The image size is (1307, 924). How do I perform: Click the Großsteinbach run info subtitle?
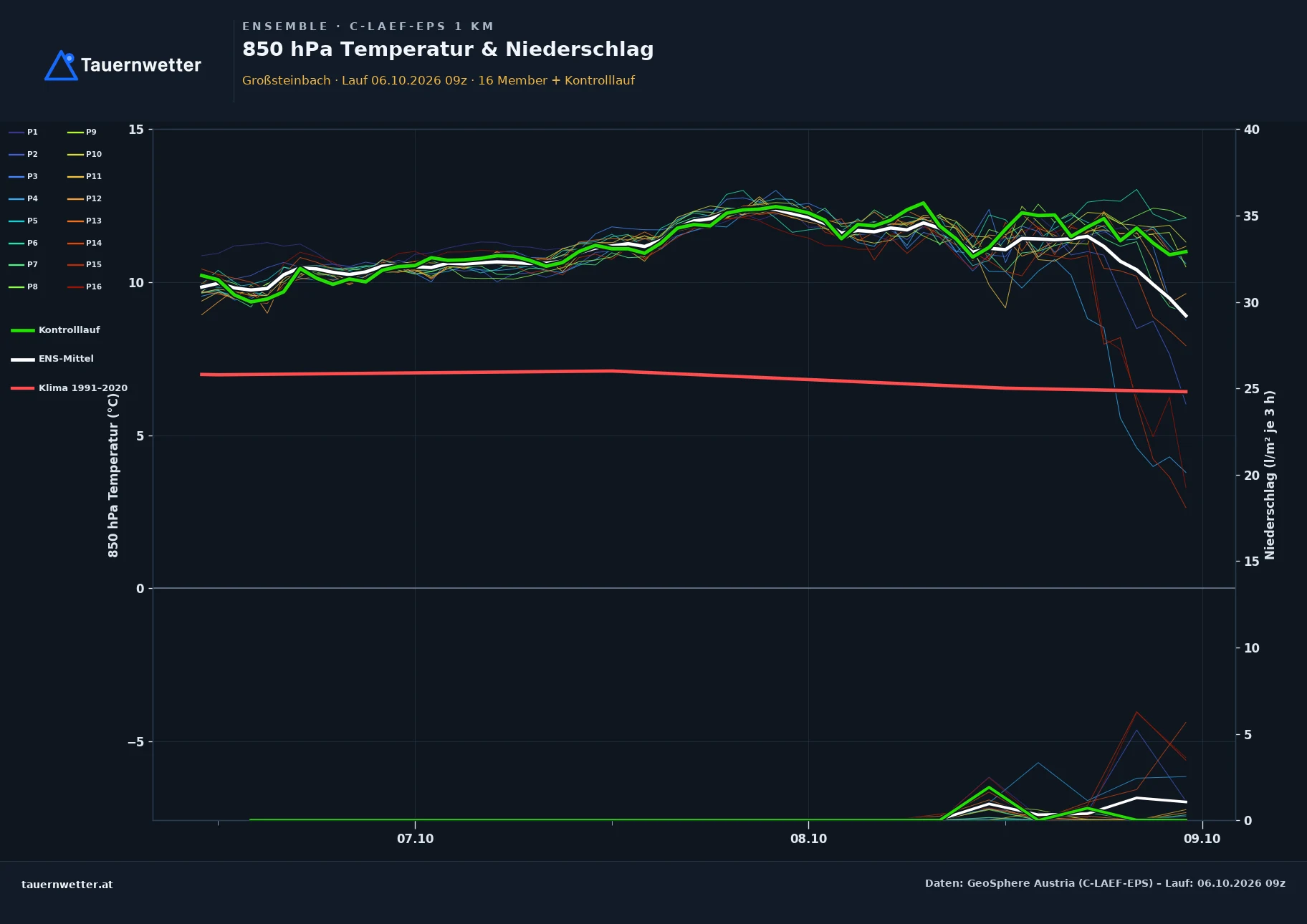[439, 80]
